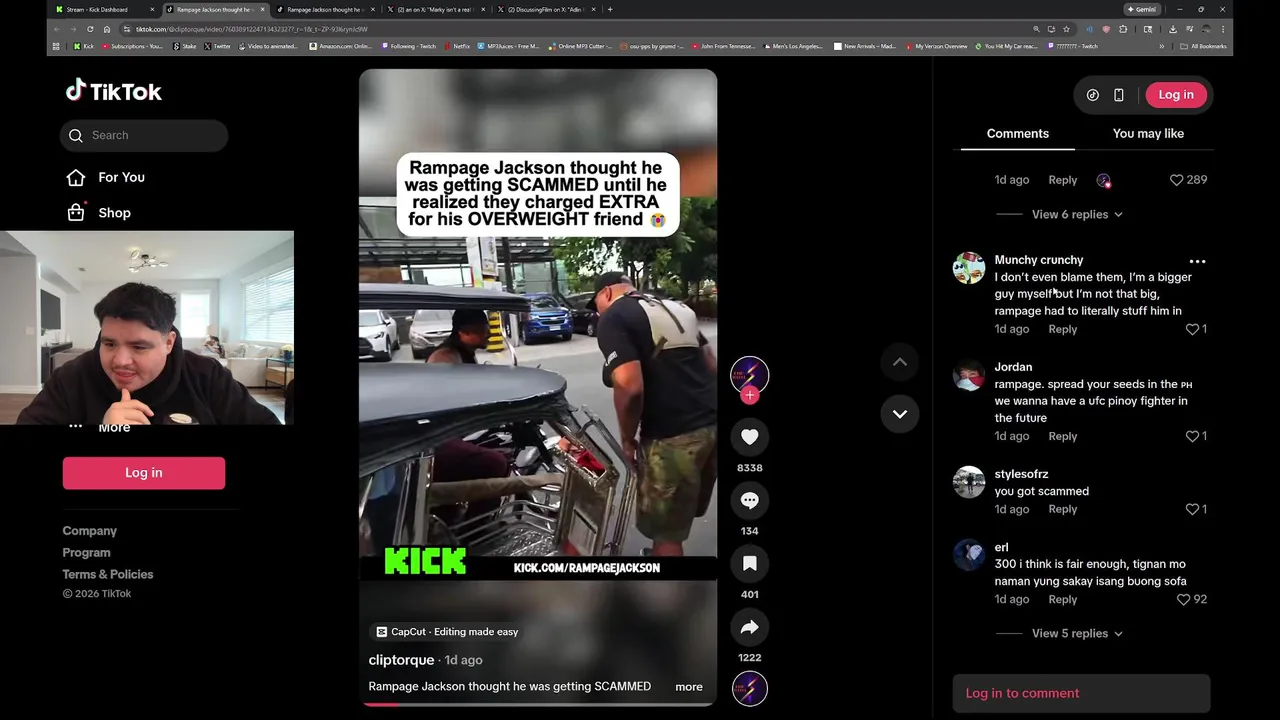Image resolution: width=1280 pixels, height=720 pixels.
Task: Seek the video progress bar
Action: coord(538,704)
